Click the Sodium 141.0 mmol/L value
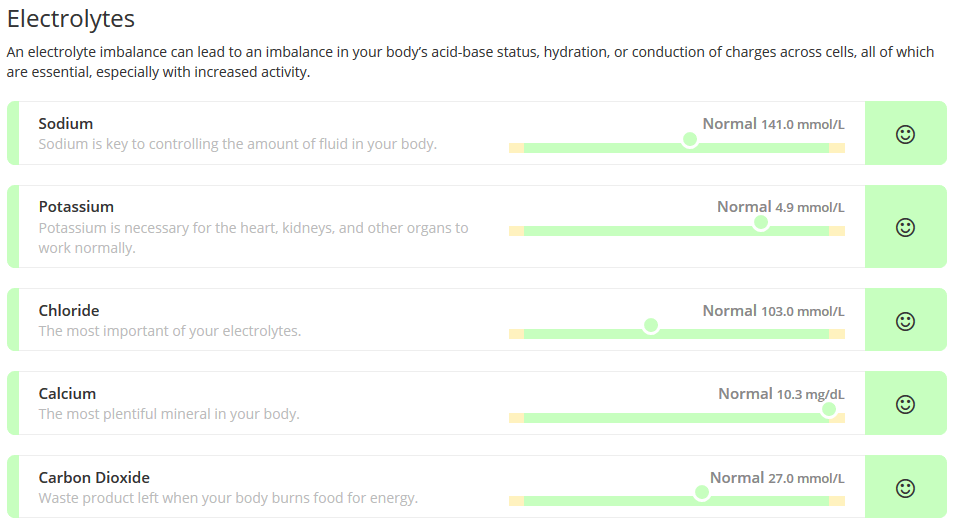Viewport: 961px width, 530px height. [802, 125]
